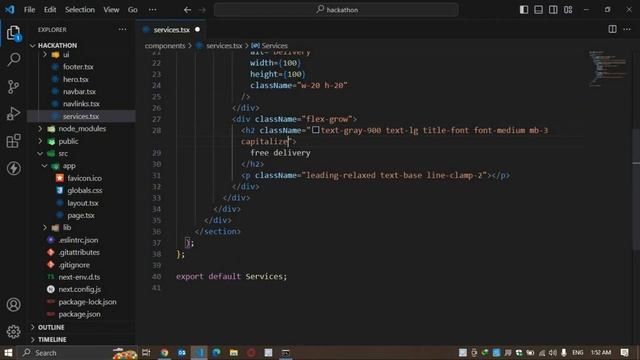Image resolution: width=640 pixels, height=360 pixels.
Task: Toggle secondary side bar layout icon
Action: click(553, 9)
